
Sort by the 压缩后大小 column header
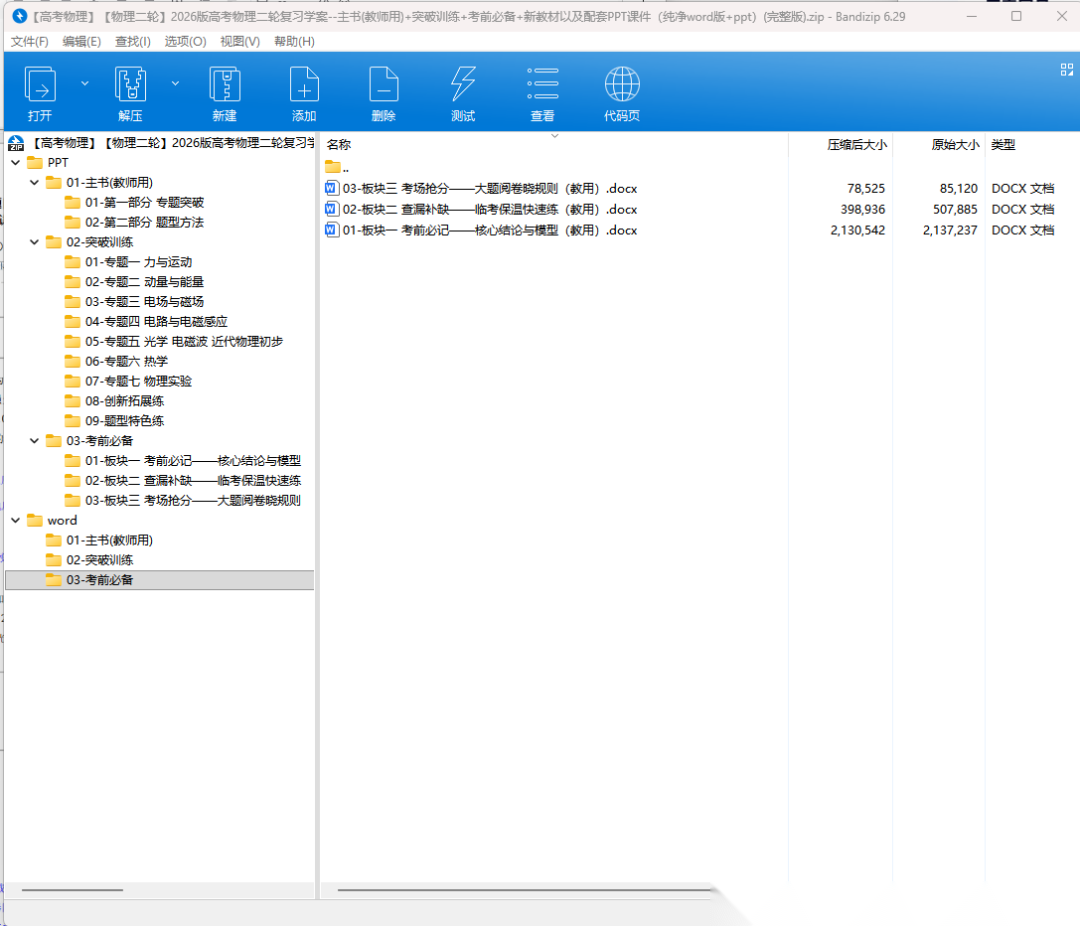tap(856, 145)
